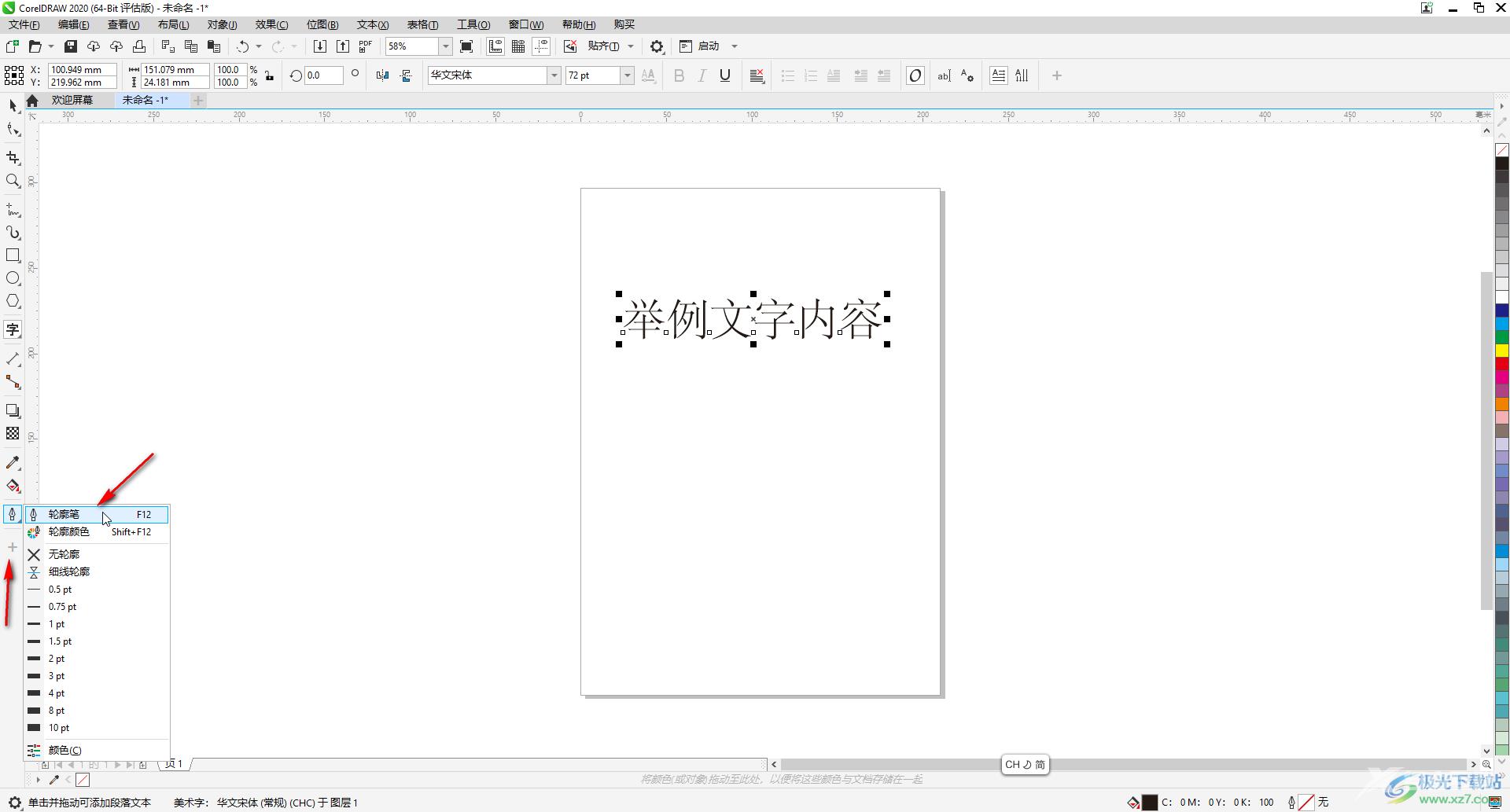The image size is (1510, 812).
Task: Select the Crop tool
Action: (13, 158)
